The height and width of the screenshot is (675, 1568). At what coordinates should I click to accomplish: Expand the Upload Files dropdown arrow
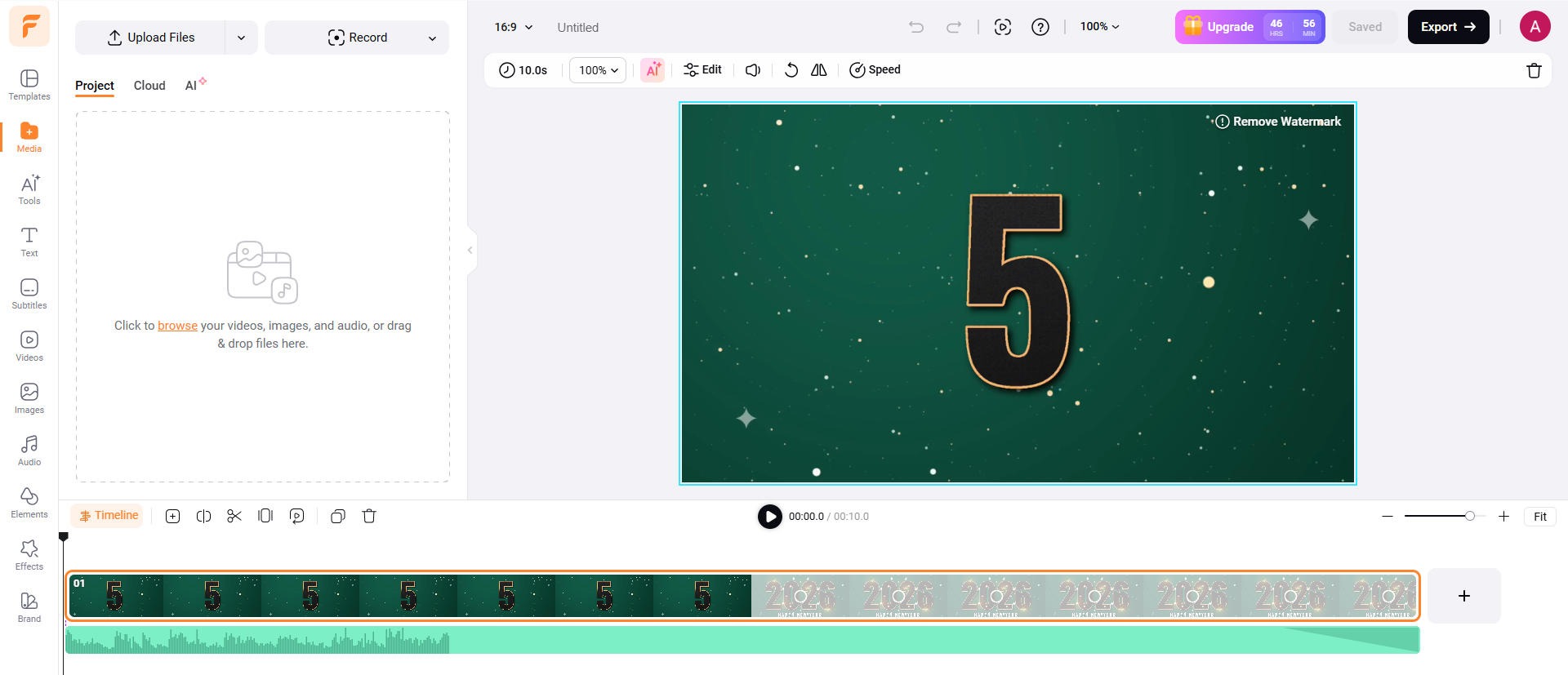[x=241, y=38]
